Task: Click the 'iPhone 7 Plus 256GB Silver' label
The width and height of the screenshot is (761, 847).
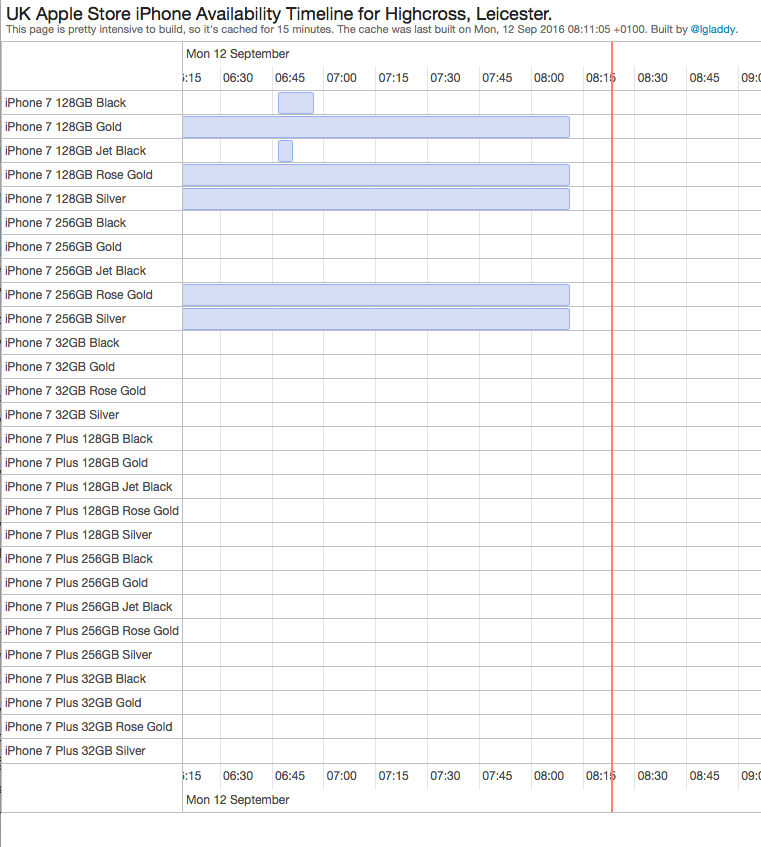Action: 79,654
